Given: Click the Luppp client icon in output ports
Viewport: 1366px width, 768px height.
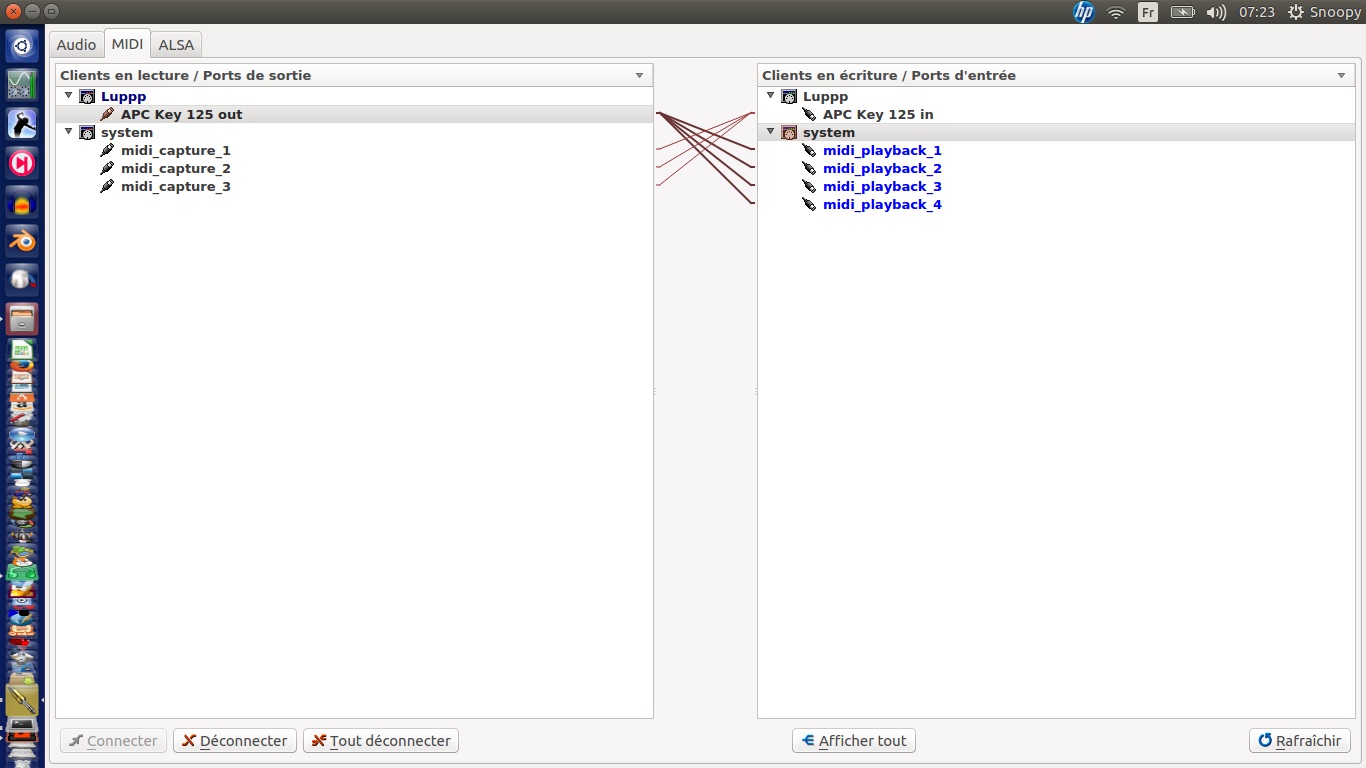Looking at the screenshot, I should 87,96.
